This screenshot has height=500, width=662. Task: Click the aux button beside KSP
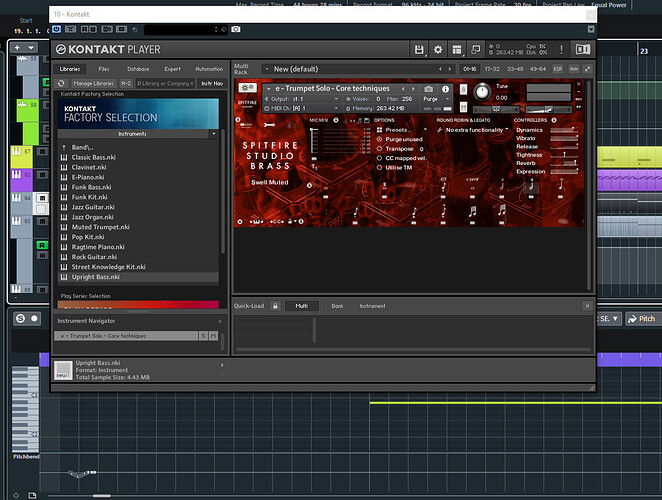click(573, 69)
